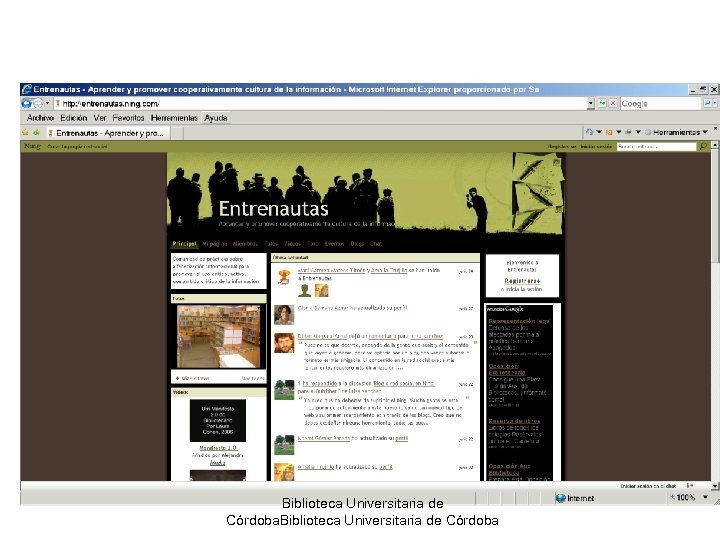This screenshot has height=540, width=720.
Task: Click the Print icon in toolbar
Action: [628, 132]
